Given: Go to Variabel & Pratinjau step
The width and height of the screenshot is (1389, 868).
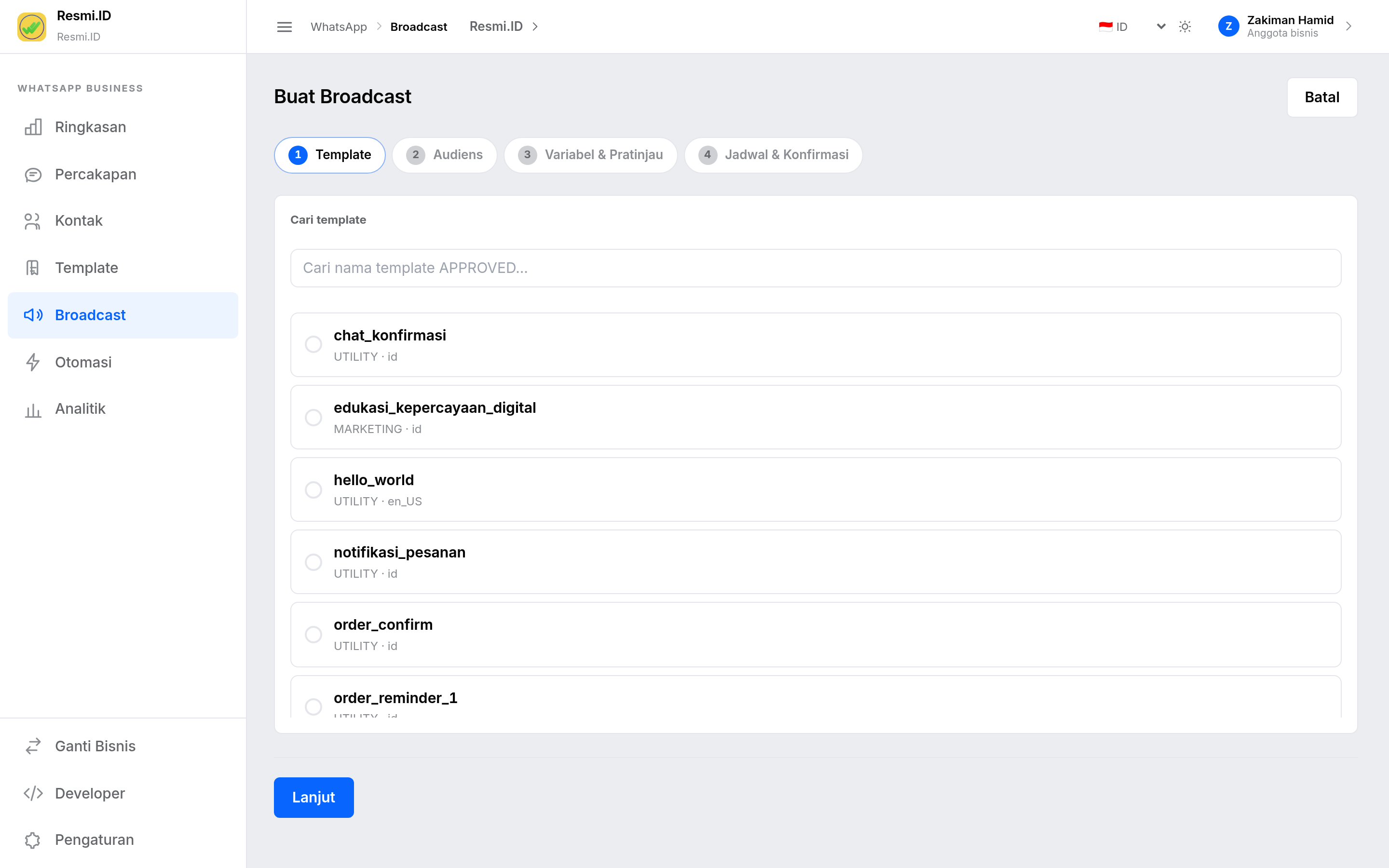Looking at the screenshot, I should click(x=590, y=155).
